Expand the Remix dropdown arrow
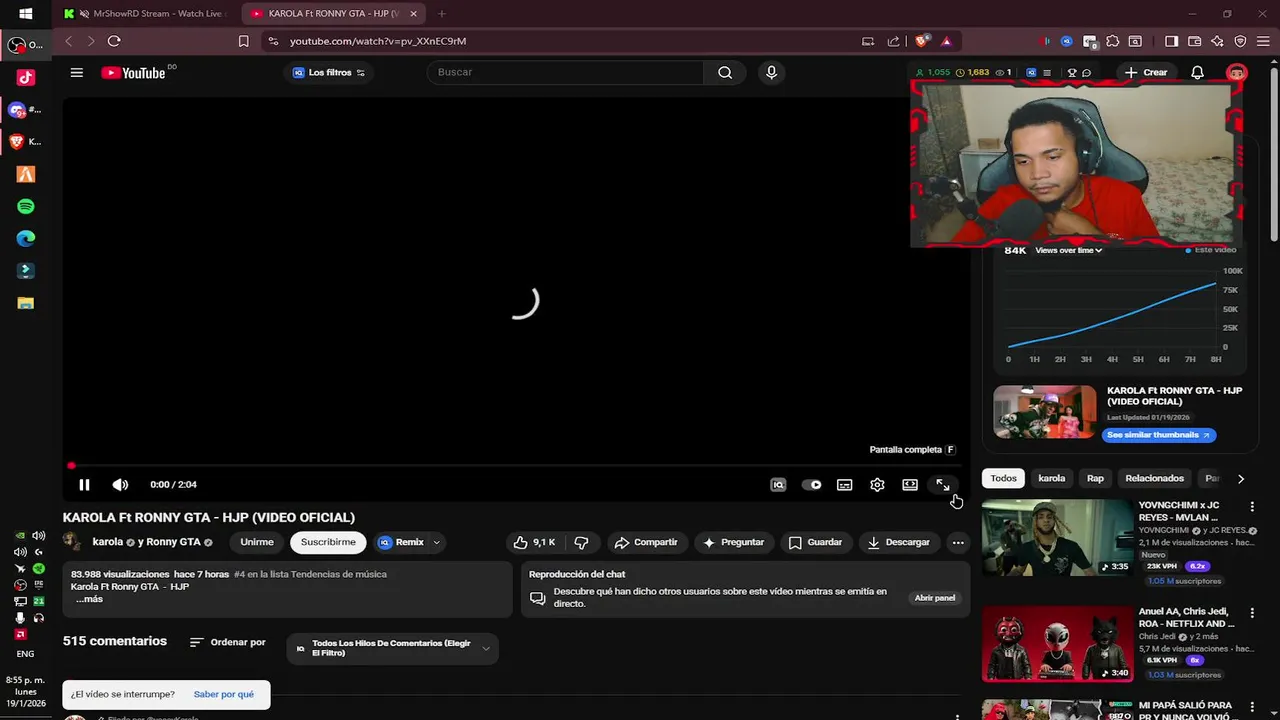Viewport: 1280px width, 720px height. [436, 542]
